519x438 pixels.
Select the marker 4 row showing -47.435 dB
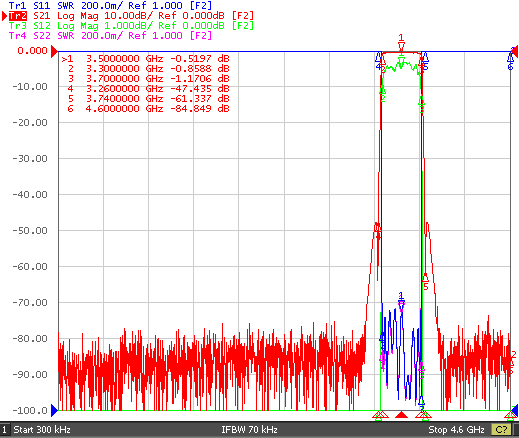click(146, 89)
